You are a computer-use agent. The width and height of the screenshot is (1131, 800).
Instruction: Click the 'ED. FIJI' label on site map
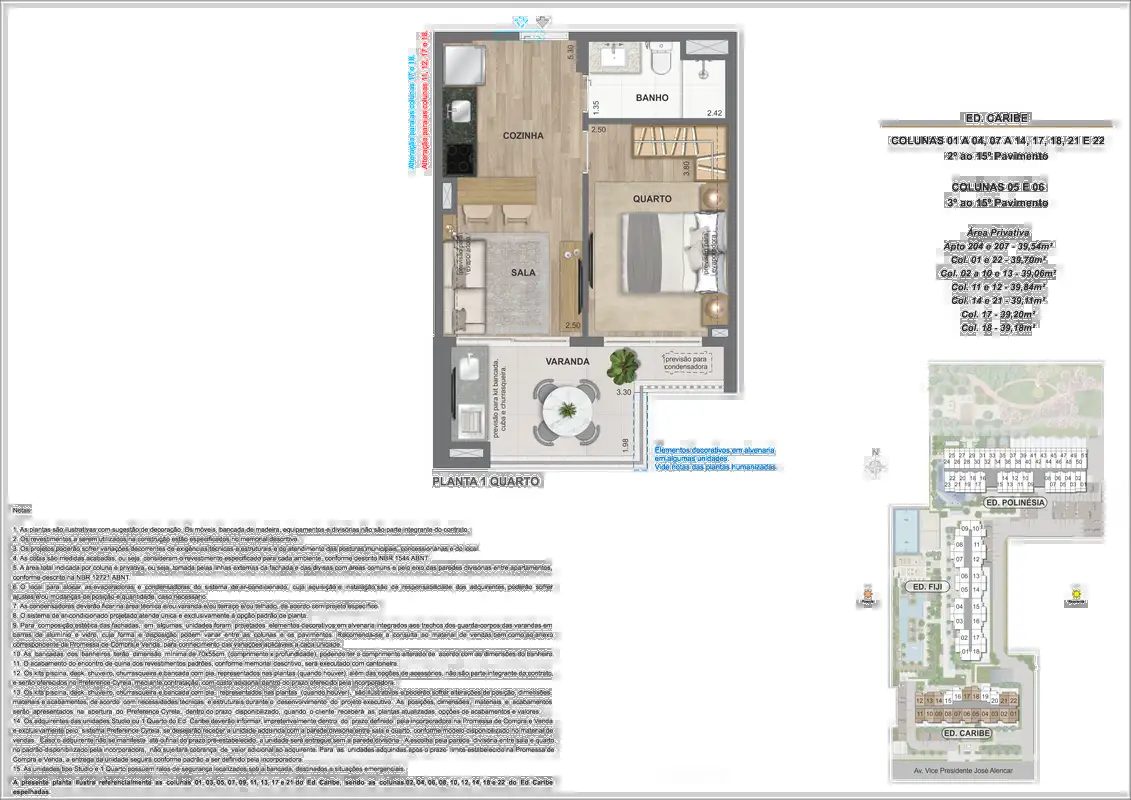tap(928, 587)
